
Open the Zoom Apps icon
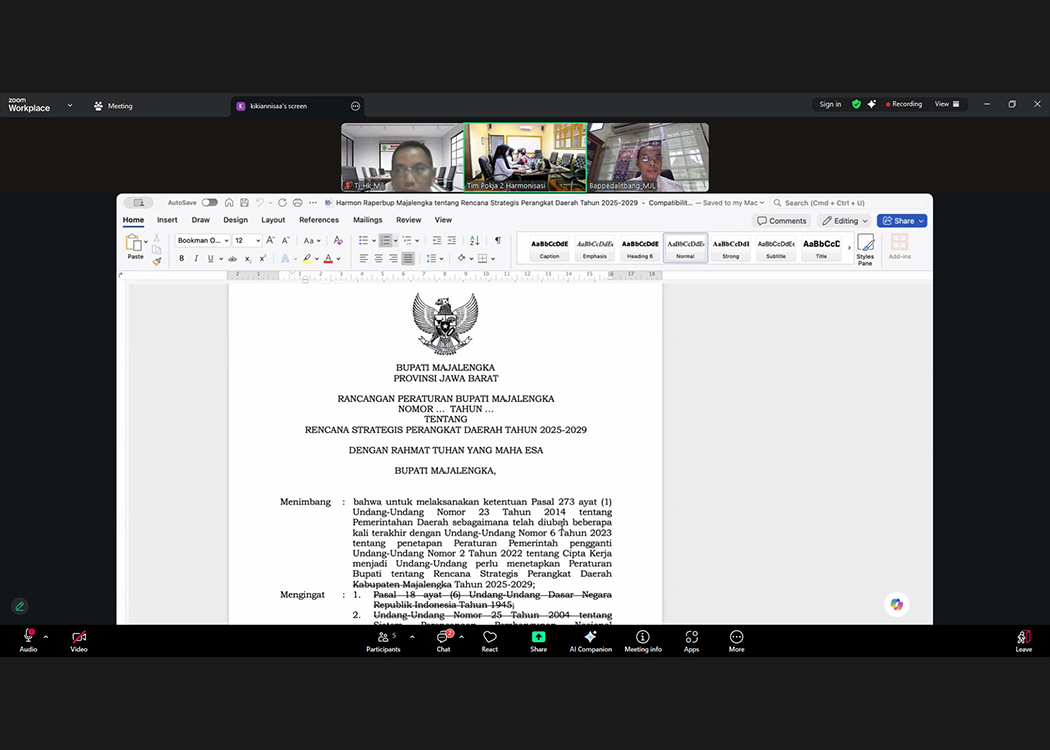point(691,638)
